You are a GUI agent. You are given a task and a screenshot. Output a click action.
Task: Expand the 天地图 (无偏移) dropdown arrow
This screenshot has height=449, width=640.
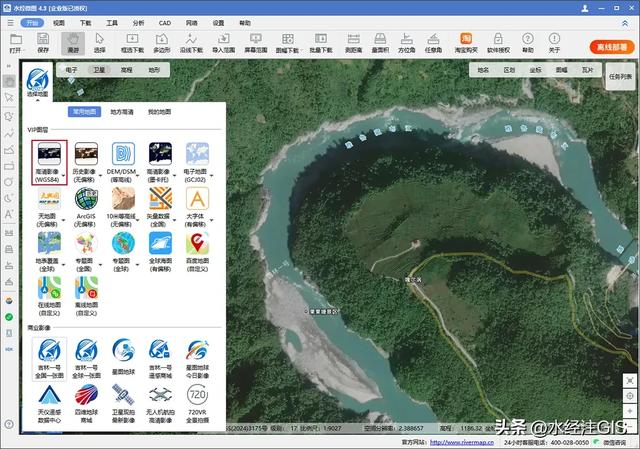[x=64, y=221]
